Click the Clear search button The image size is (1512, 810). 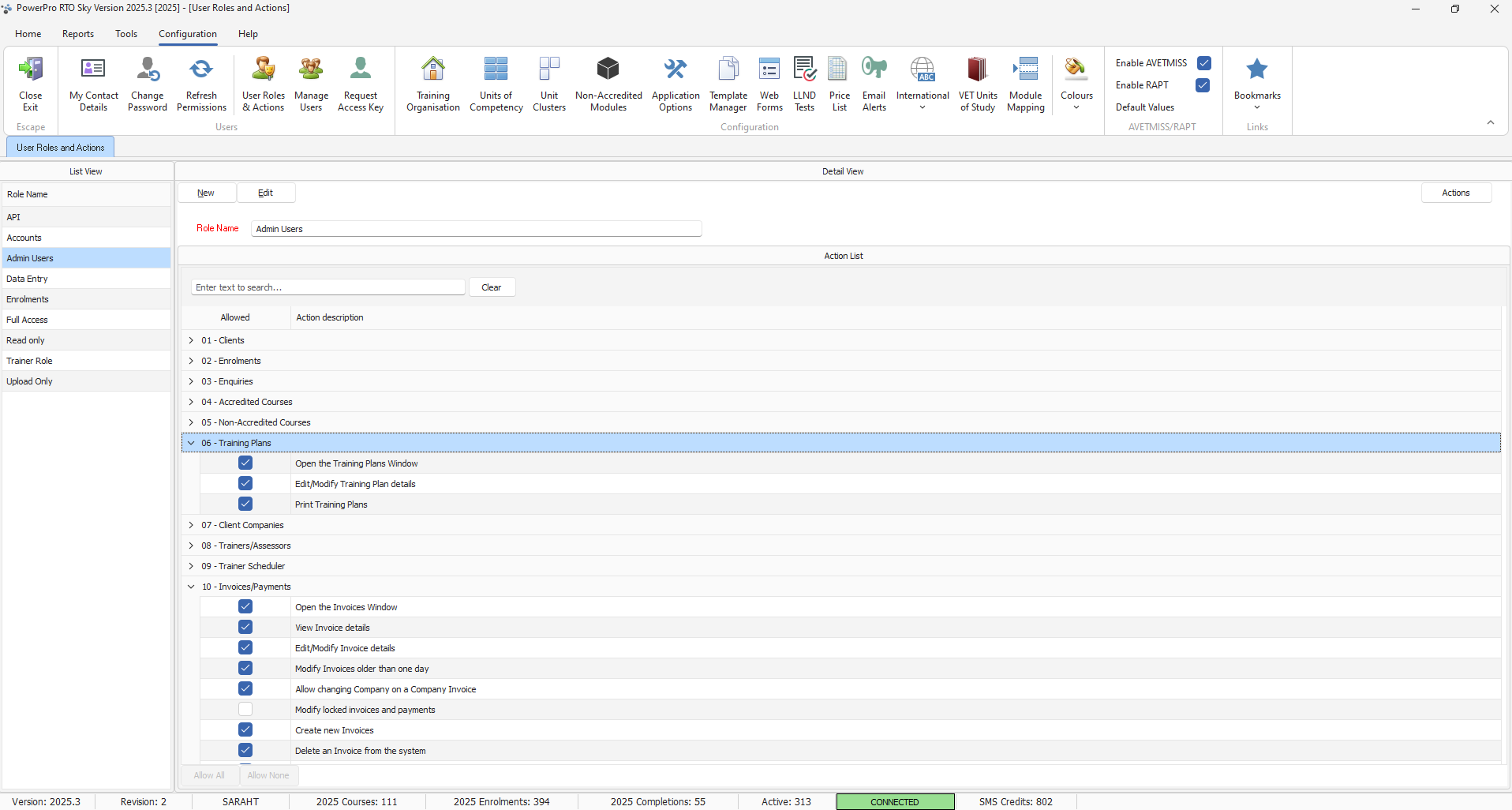click(x=492, y=287)
